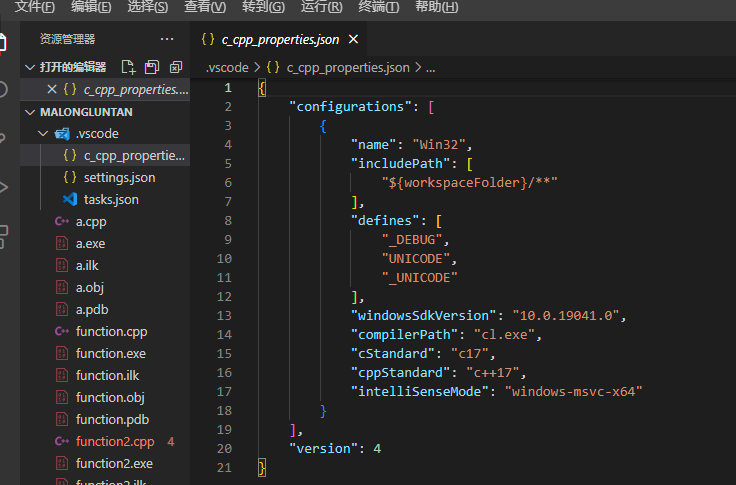Image resolution: width=736 pixels, height=485 pixels.
Task: Open function.cpp file
Action: pos(105,331)
